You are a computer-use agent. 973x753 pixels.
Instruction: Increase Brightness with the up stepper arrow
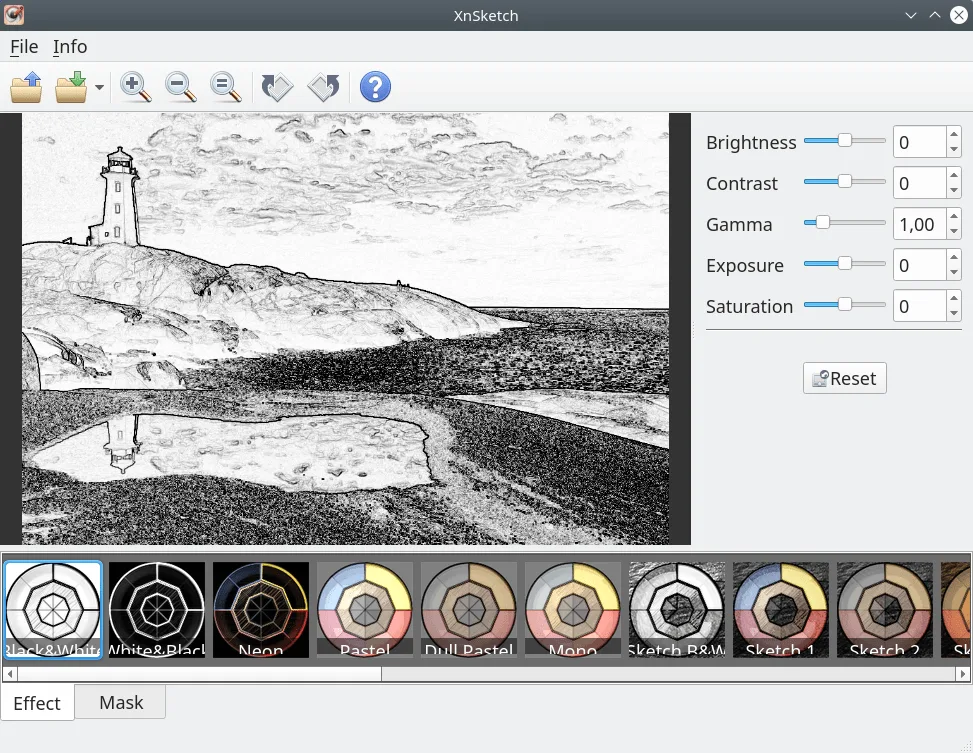(x=954, y=134)
